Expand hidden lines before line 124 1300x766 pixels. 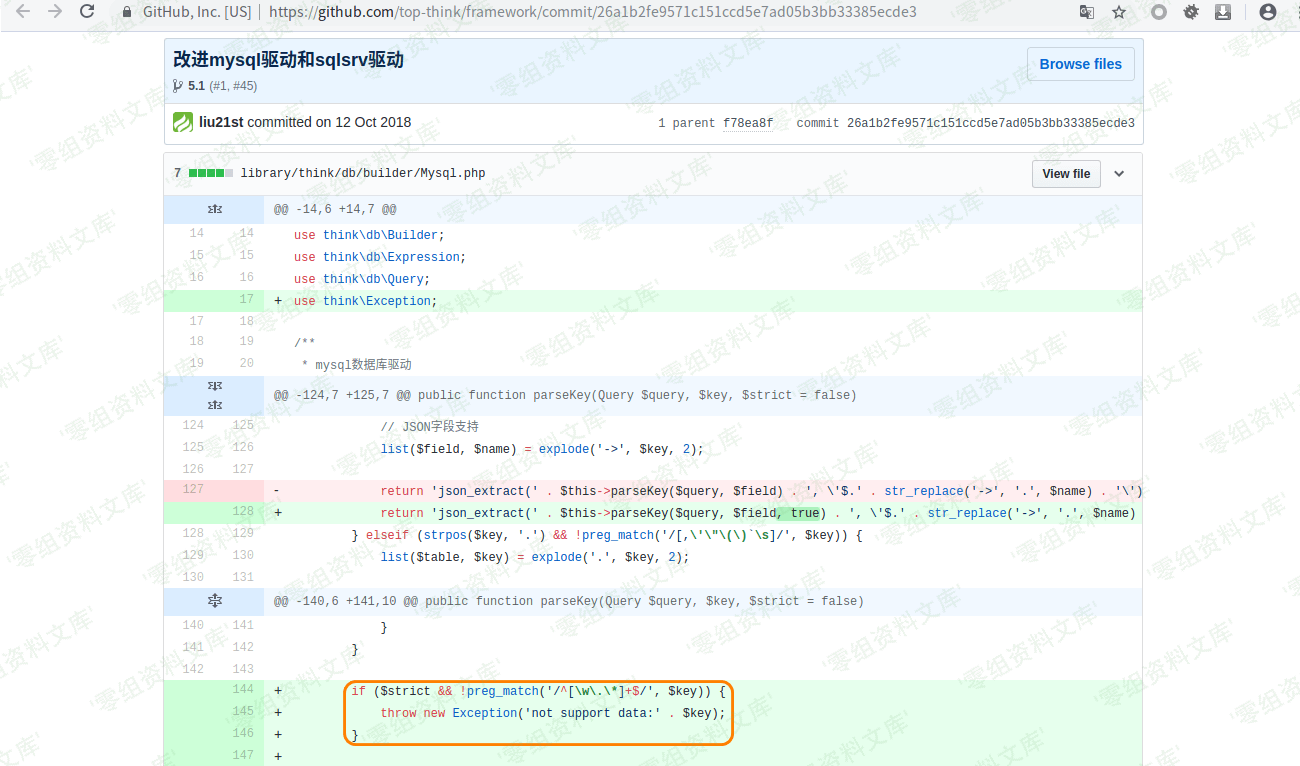click(x=214, y=395)
